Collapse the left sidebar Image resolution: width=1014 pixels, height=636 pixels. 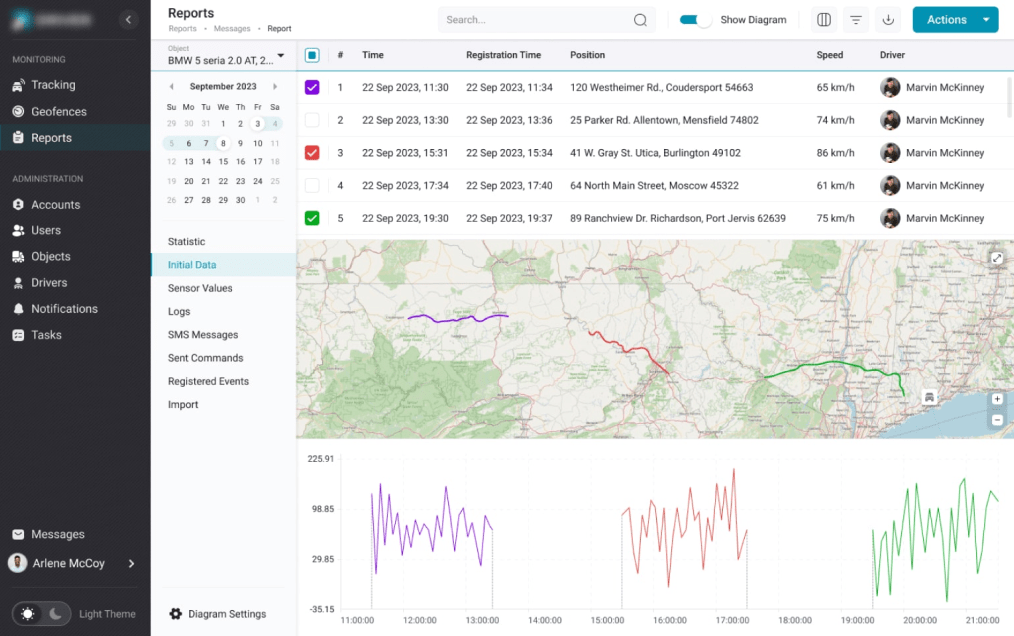pos(128,20)
